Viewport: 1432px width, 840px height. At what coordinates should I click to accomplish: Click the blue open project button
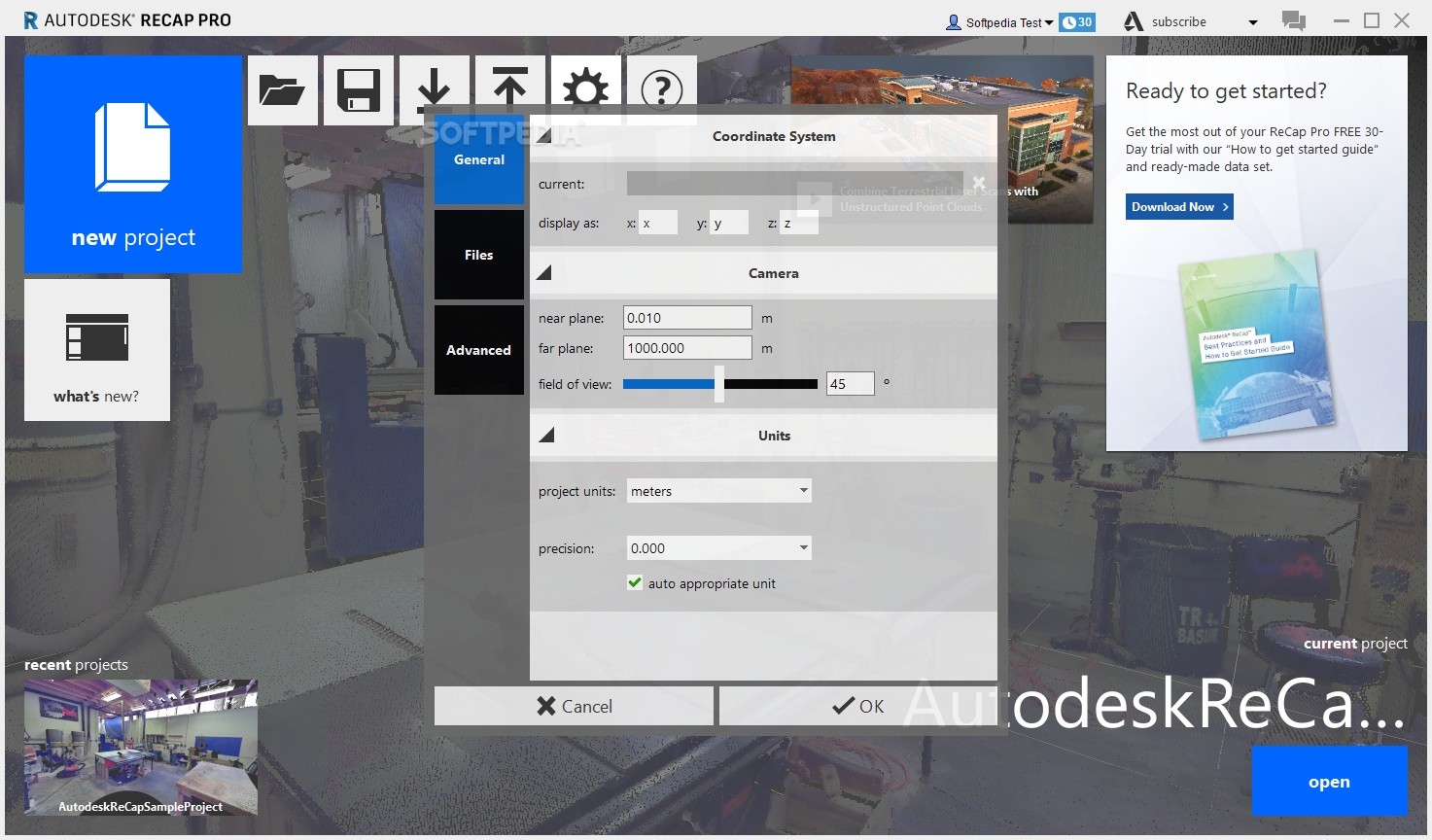click(1329, 782)
